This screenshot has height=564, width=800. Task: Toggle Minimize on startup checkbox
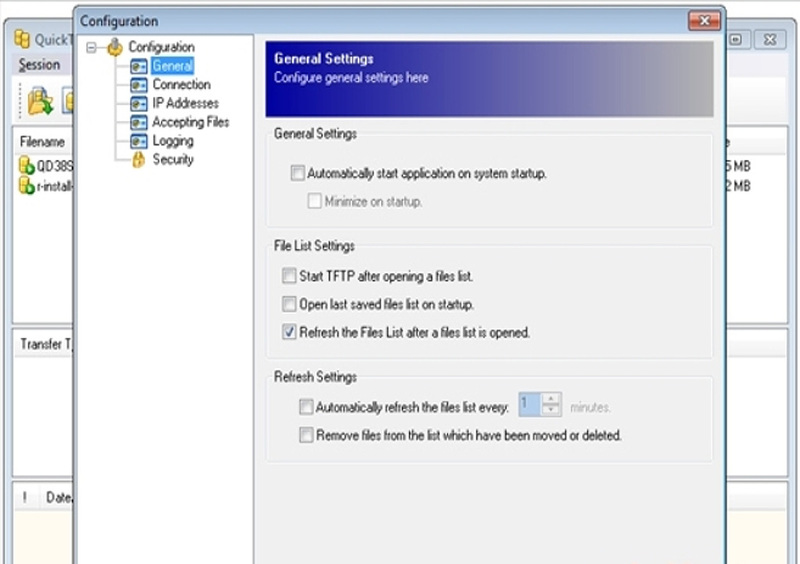(x=314, y=201)
